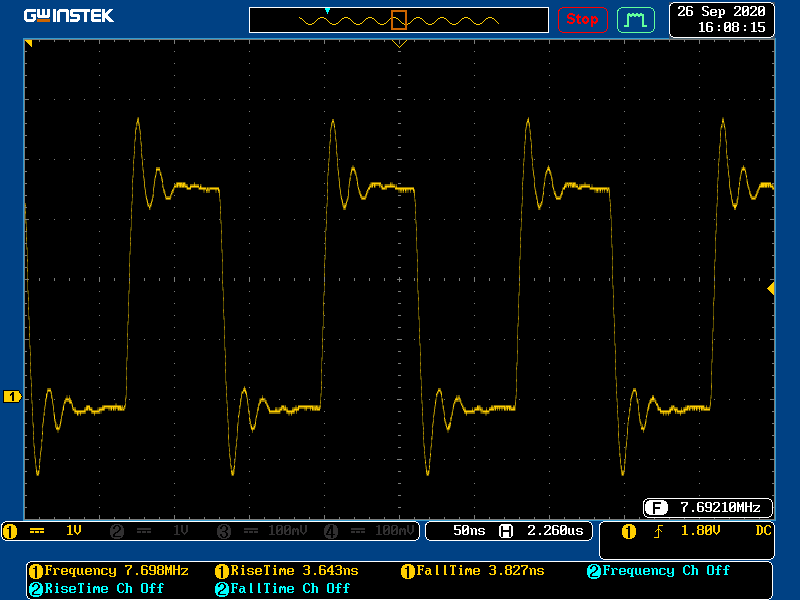Select the FallTime 3.827ns measurement

(473, 571)
